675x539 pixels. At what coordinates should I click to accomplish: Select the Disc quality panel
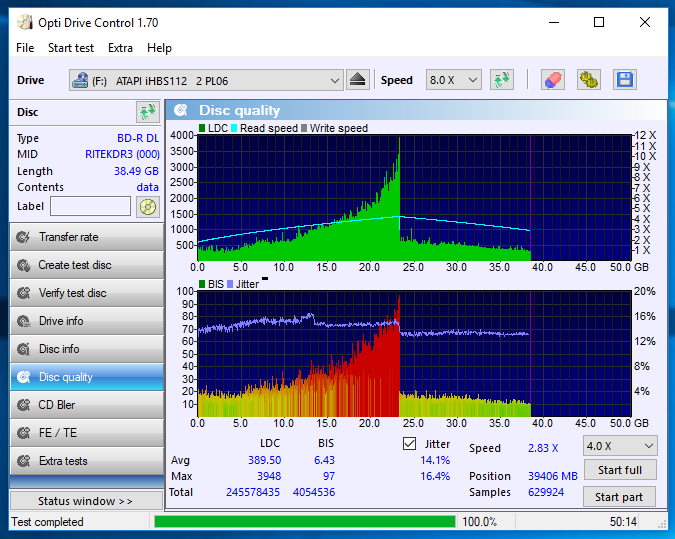tap(87, 377)
